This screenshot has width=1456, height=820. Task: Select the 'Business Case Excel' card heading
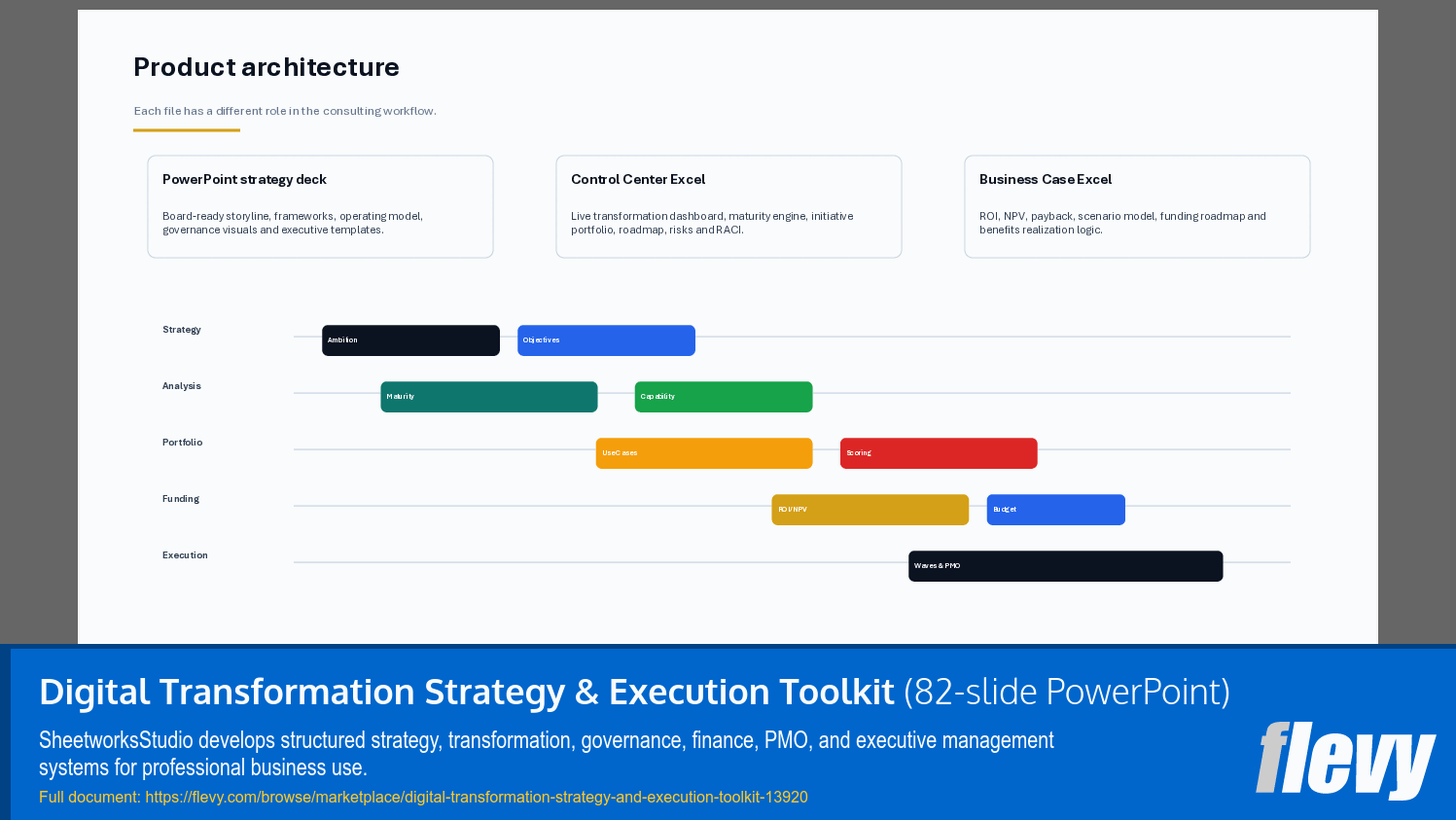1046,179
